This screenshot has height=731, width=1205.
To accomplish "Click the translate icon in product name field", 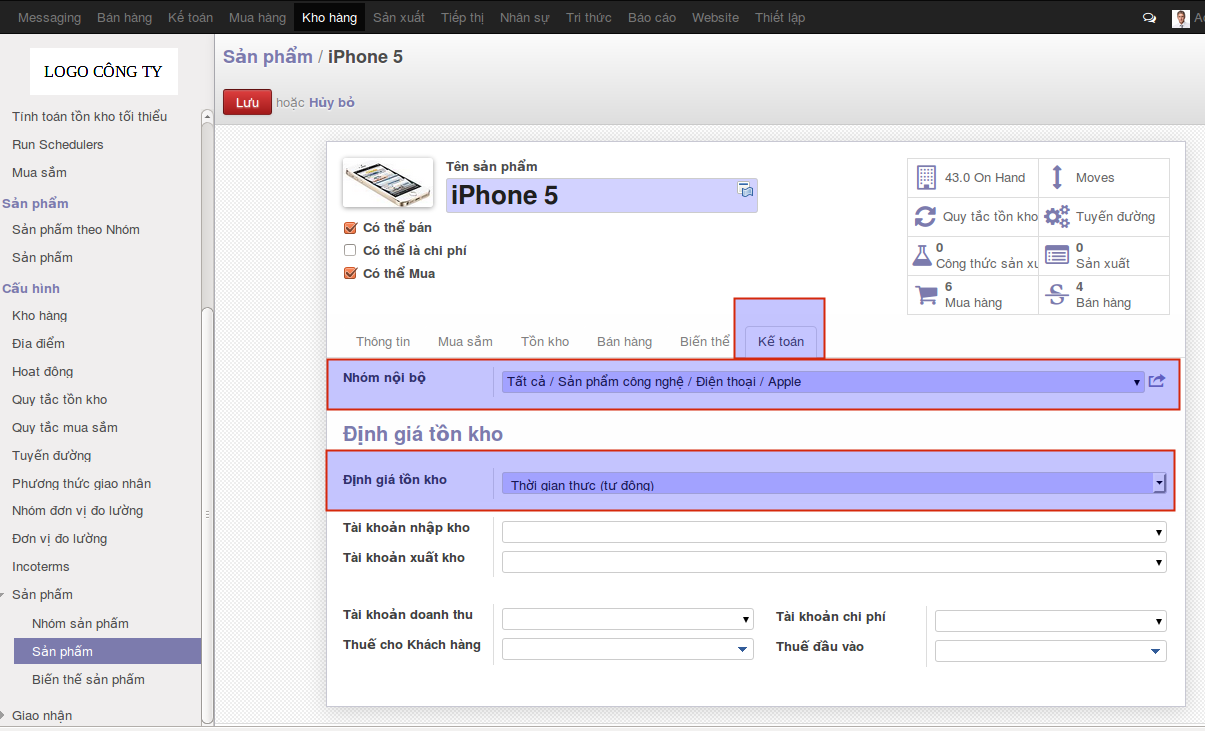I will coord(745,189).
